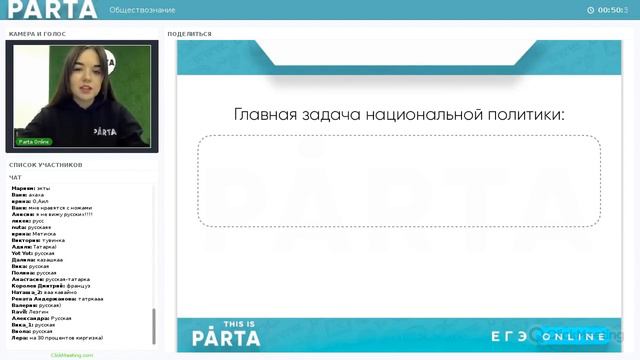The width and height of the screenshot is (640, 360).
Task: Click the slide title 'Главная задача национальной политики:'
Action: (399, 114)
